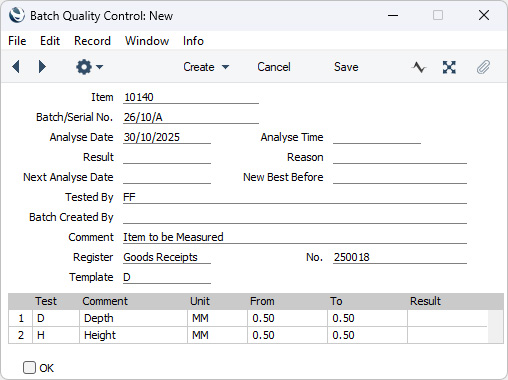Open the gear operations menu

pos(89,67)
